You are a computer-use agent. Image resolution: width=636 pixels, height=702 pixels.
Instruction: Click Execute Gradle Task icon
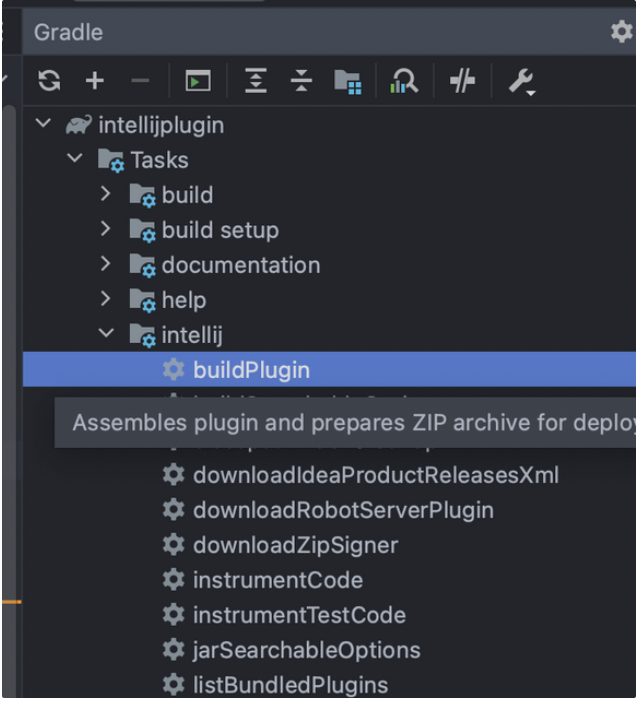pos(198,81)
